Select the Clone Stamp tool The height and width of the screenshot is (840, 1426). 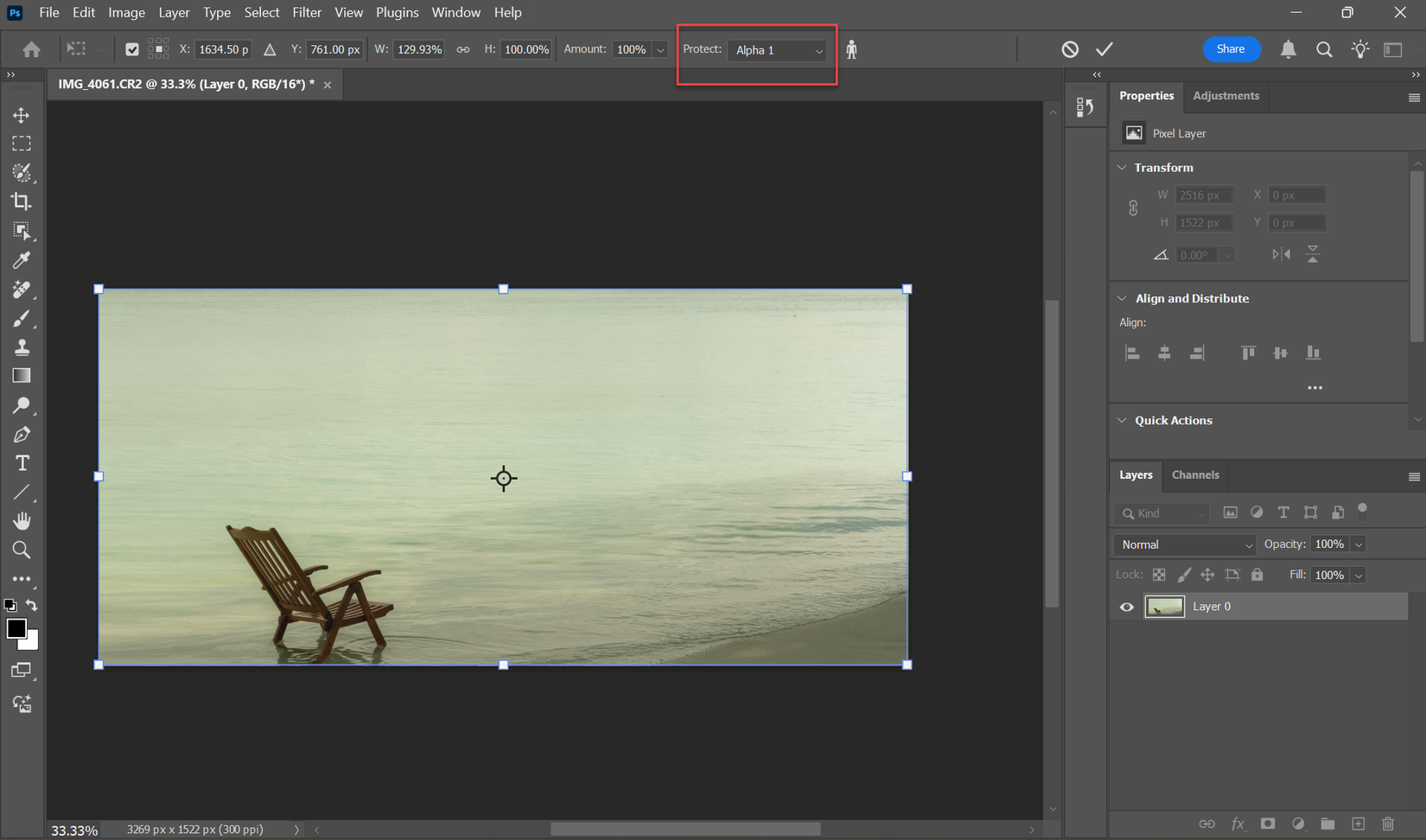[22, 347]
